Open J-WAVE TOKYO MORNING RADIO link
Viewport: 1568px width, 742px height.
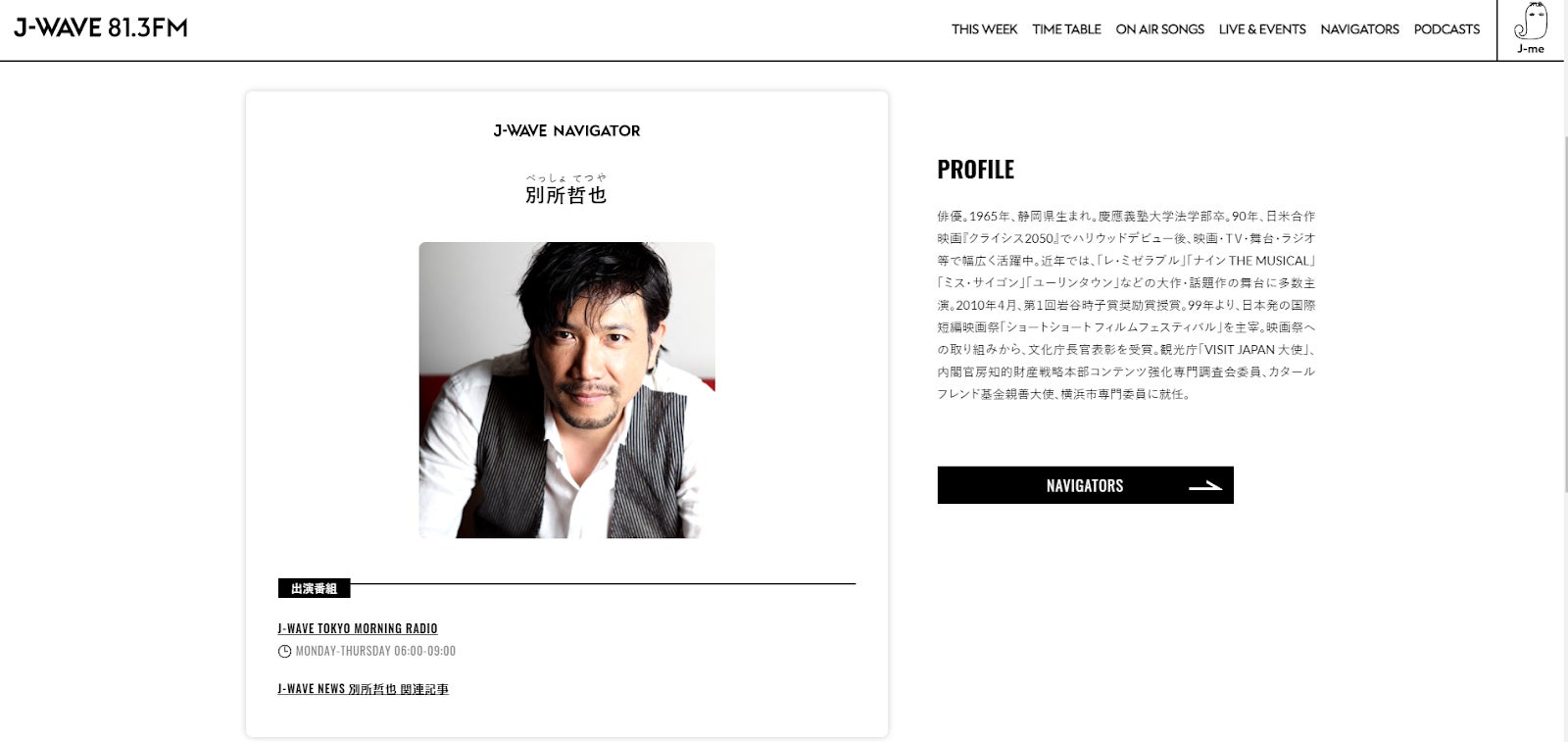pos(358,628)
